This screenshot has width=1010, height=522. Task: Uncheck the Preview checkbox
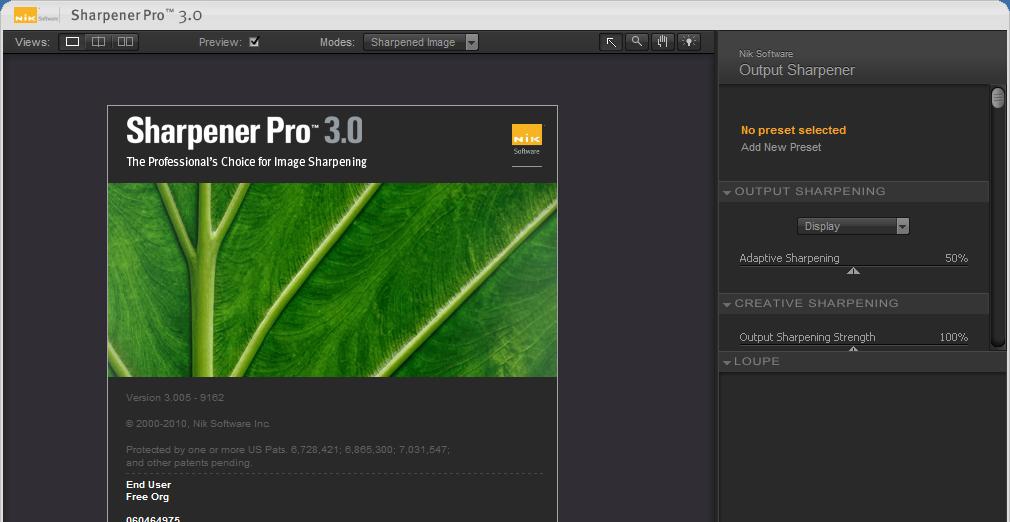coord(254,42)
